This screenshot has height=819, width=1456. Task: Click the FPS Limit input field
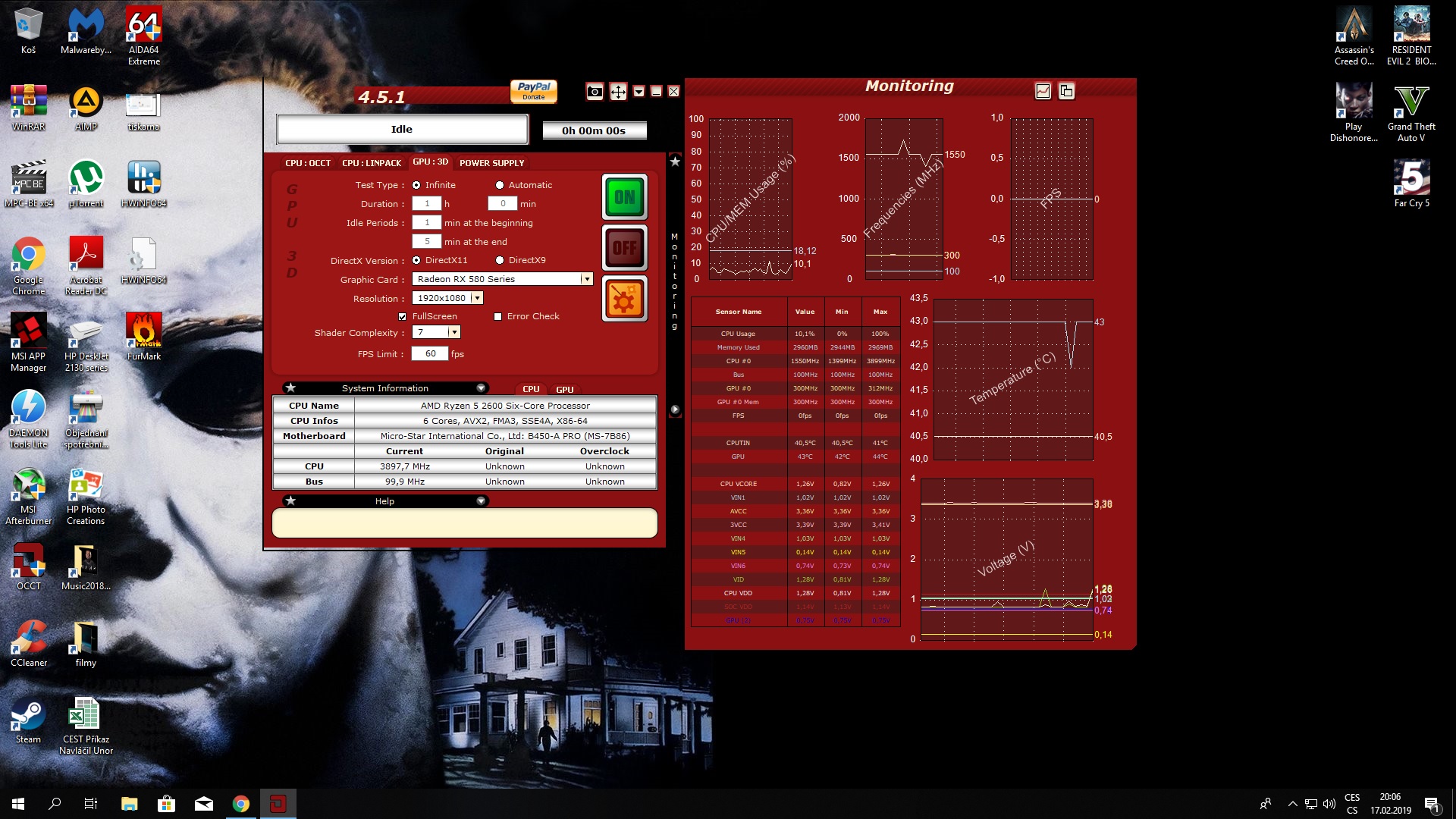click(x=430, y=354)
